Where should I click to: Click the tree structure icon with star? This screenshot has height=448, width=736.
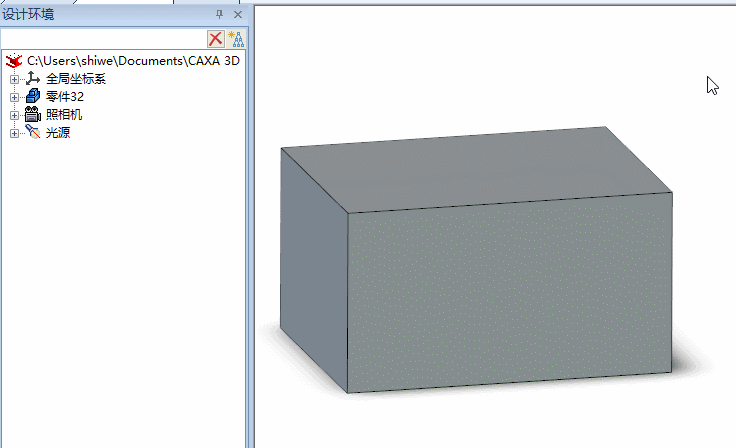(x=236, y=39)
